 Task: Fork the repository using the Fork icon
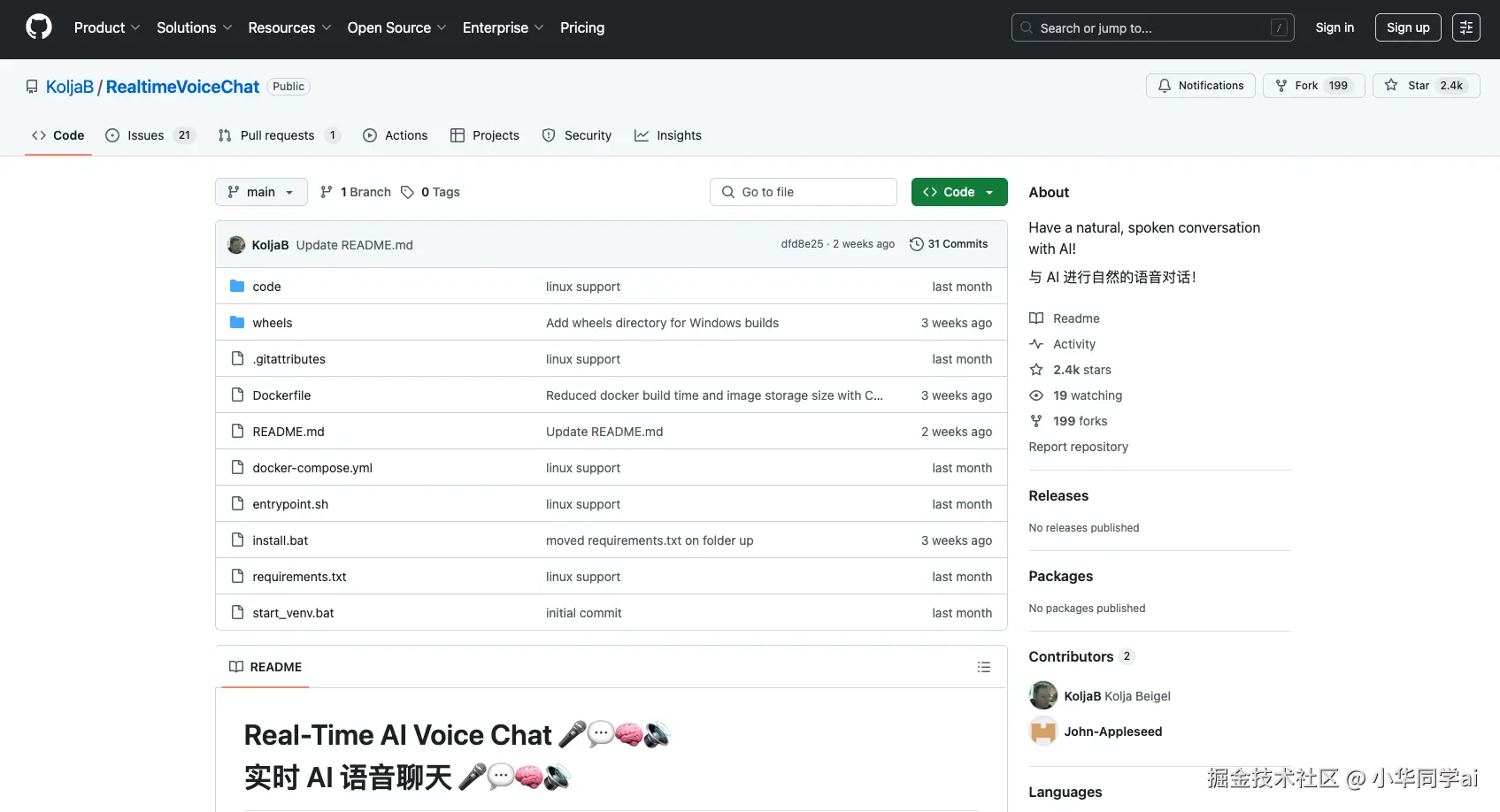1281,86
